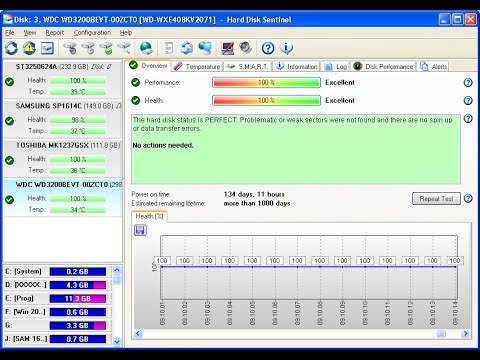Open the File menu
The height and width of the screenshot is (360, 480).
[10, 33]
